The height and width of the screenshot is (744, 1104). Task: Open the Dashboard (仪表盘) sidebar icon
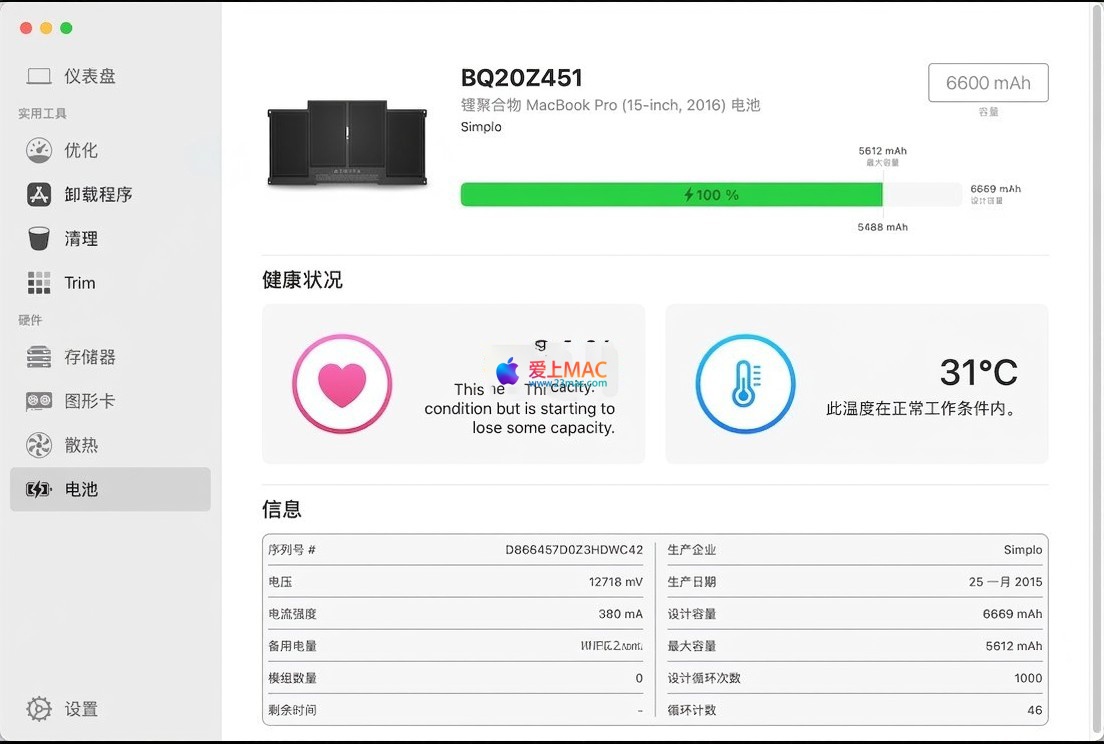point(39,76)
